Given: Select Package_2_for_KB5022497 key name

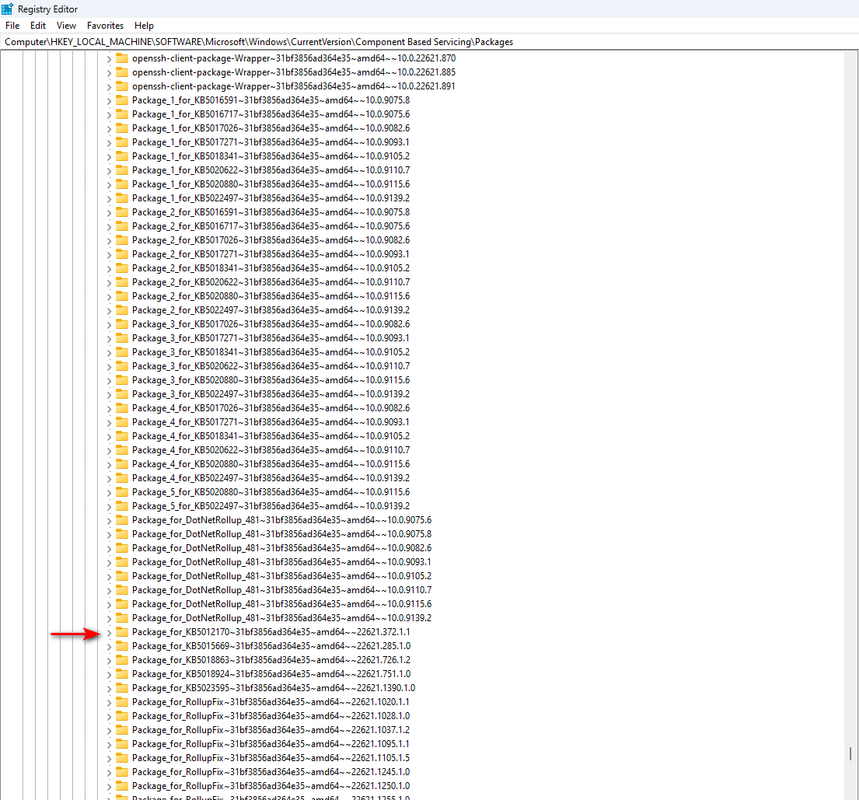Looking at the screenshot, I should 271,310.
